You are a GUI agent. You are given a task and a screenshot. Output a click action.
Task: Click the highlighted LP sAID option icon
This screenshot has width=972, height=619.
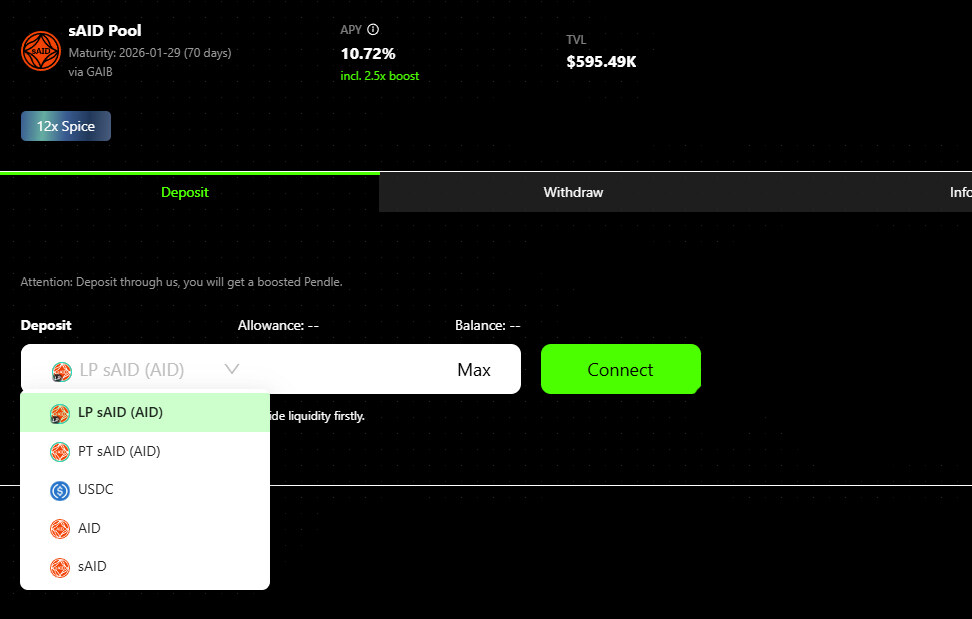tap(60, 413)
